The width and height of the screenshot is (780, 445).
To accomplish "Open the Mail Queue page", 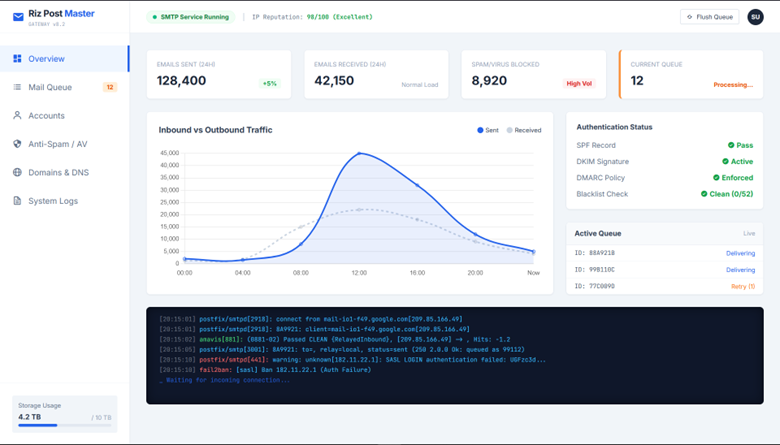I will coord(50,87).
